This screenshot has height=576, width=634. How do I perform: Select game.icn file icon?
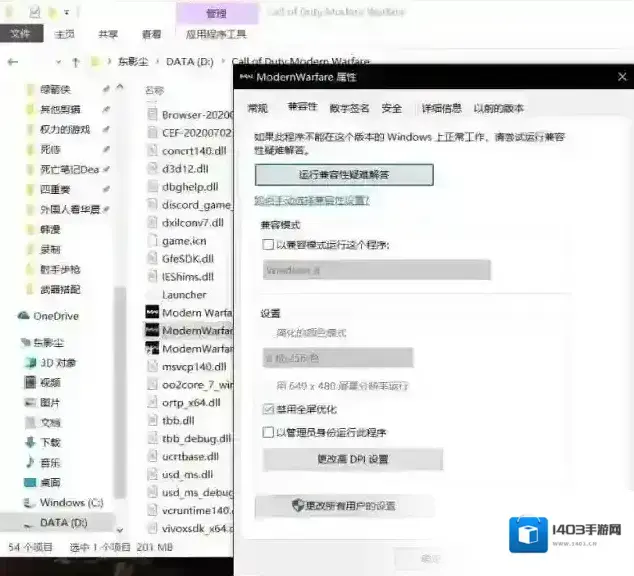pos(152,241)
